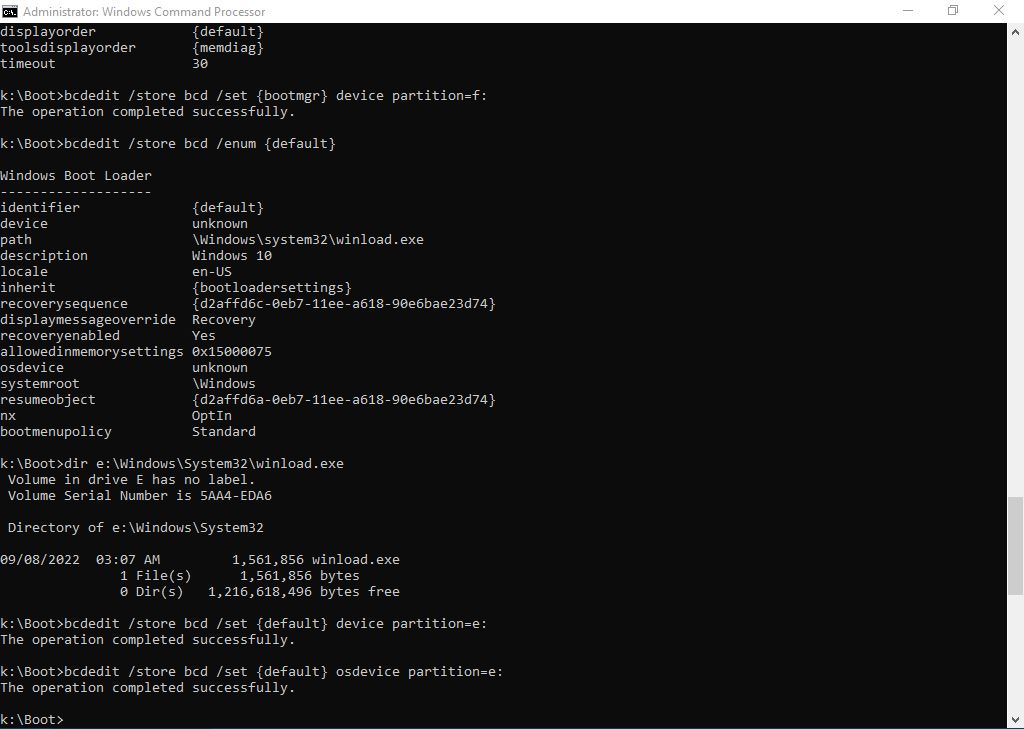Close the Administrator command prompt window
1024x729 pixels.
[x=999, y=11]
